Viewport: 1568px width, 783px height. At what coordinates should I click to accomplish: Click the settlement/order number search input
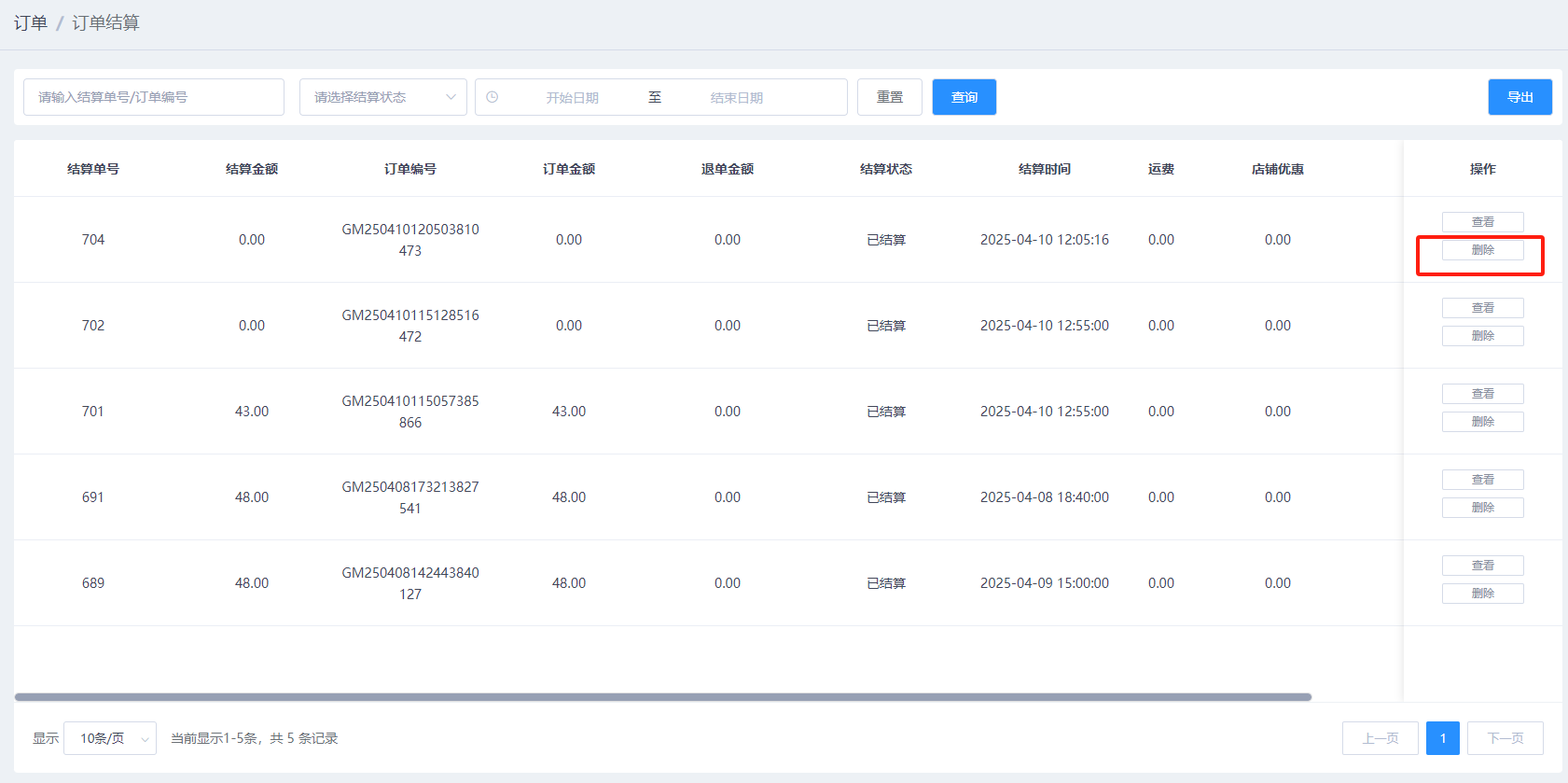[154, 97]
